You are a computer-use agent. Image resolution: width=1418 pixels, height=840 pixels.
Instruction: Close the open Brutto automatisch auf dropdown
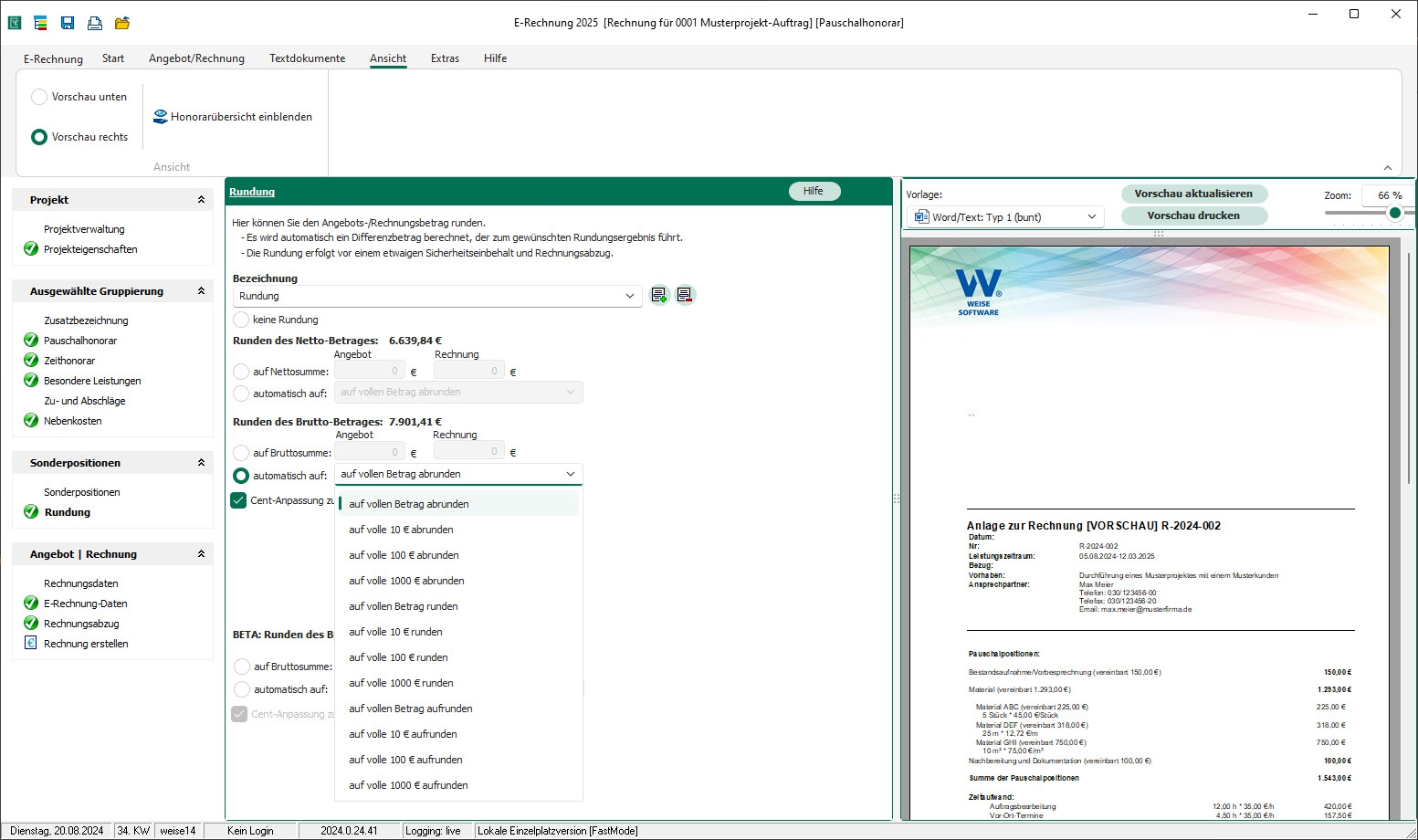(x=571, y=474)
